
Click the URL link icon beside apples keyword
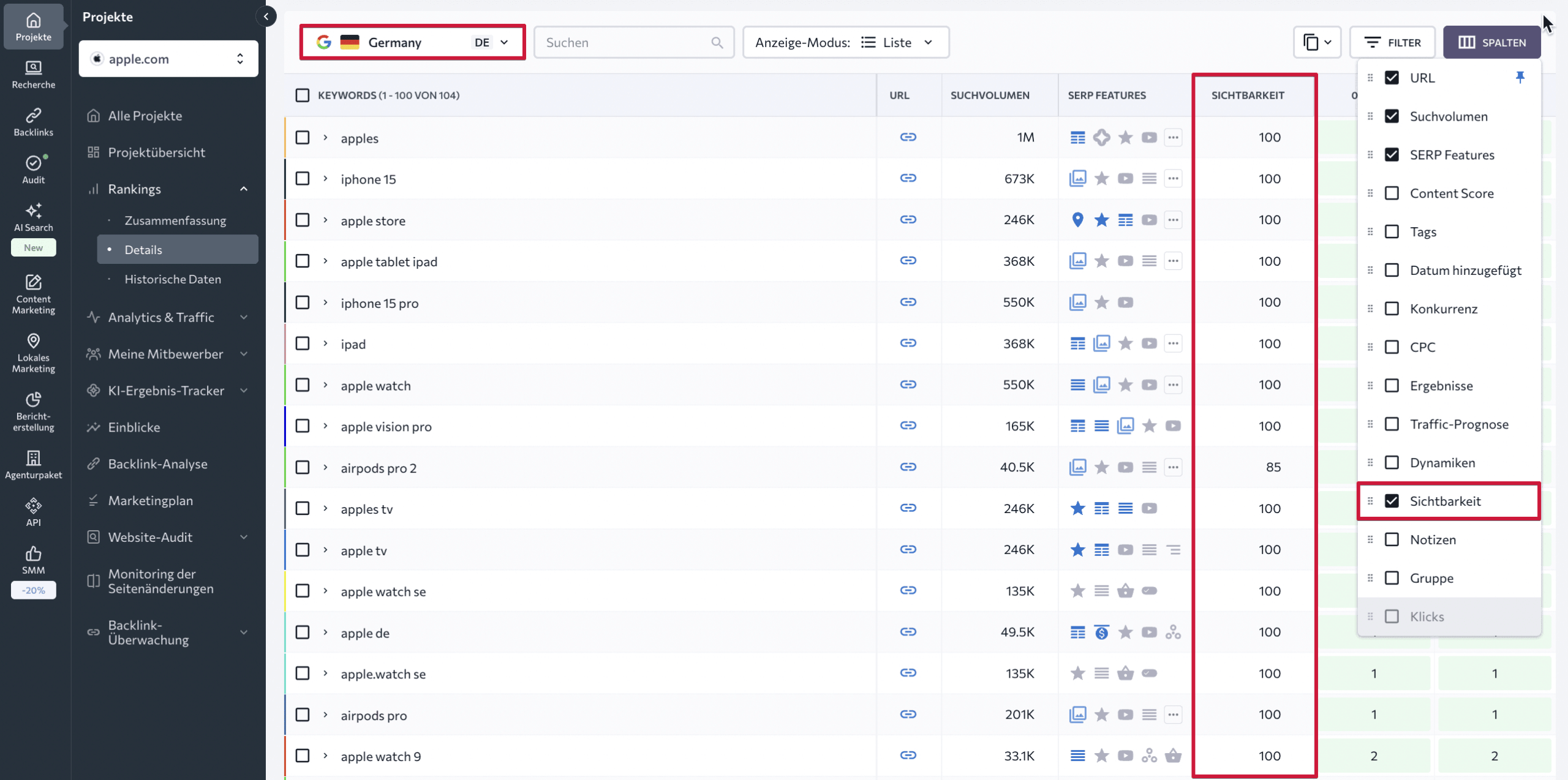[x=909, y=137]
